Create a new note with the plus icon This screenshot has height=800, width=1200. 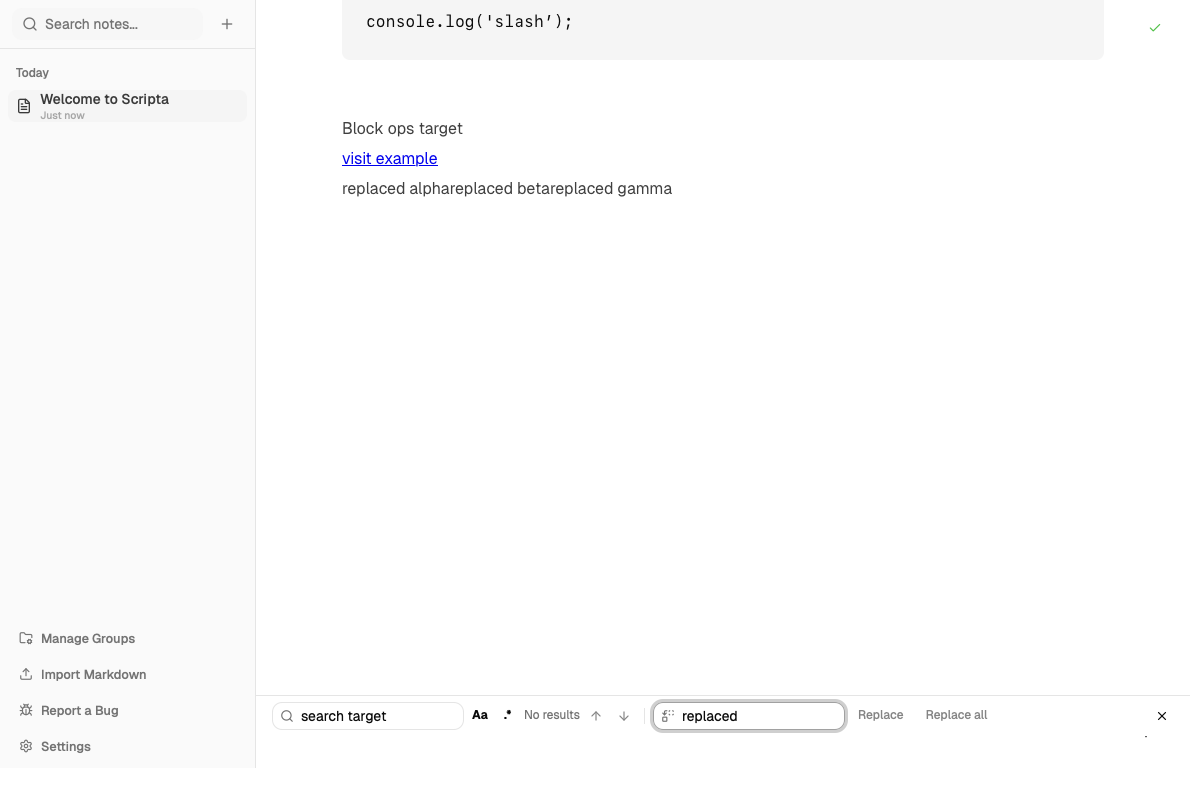(x=227, y=23)
